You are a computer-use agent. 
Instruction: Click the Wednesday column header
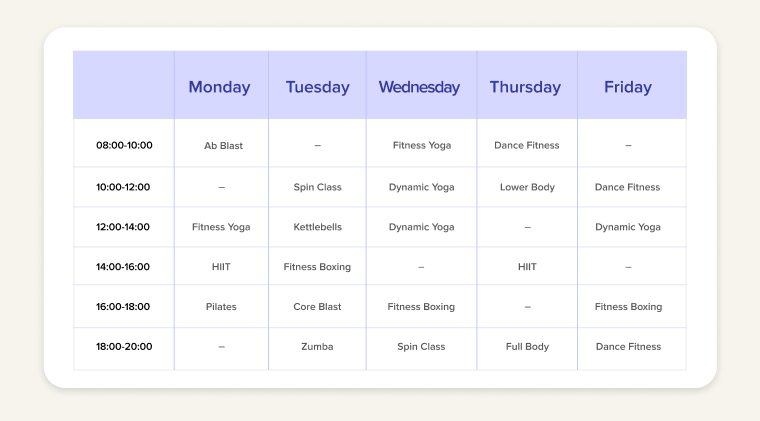tap(419, 87)
